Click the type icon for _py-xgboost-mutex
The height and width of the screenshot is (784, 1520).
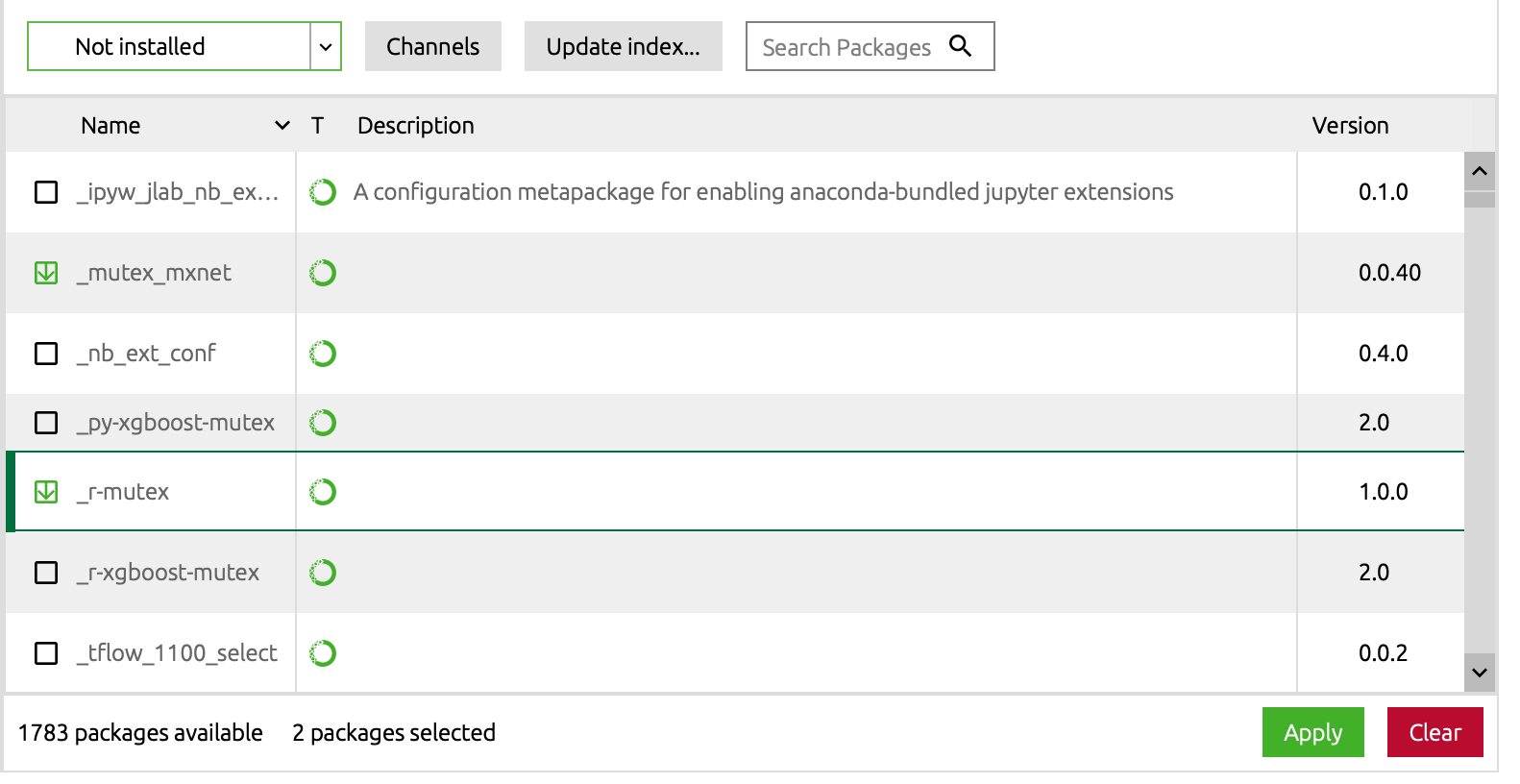[x=323, y=423]
